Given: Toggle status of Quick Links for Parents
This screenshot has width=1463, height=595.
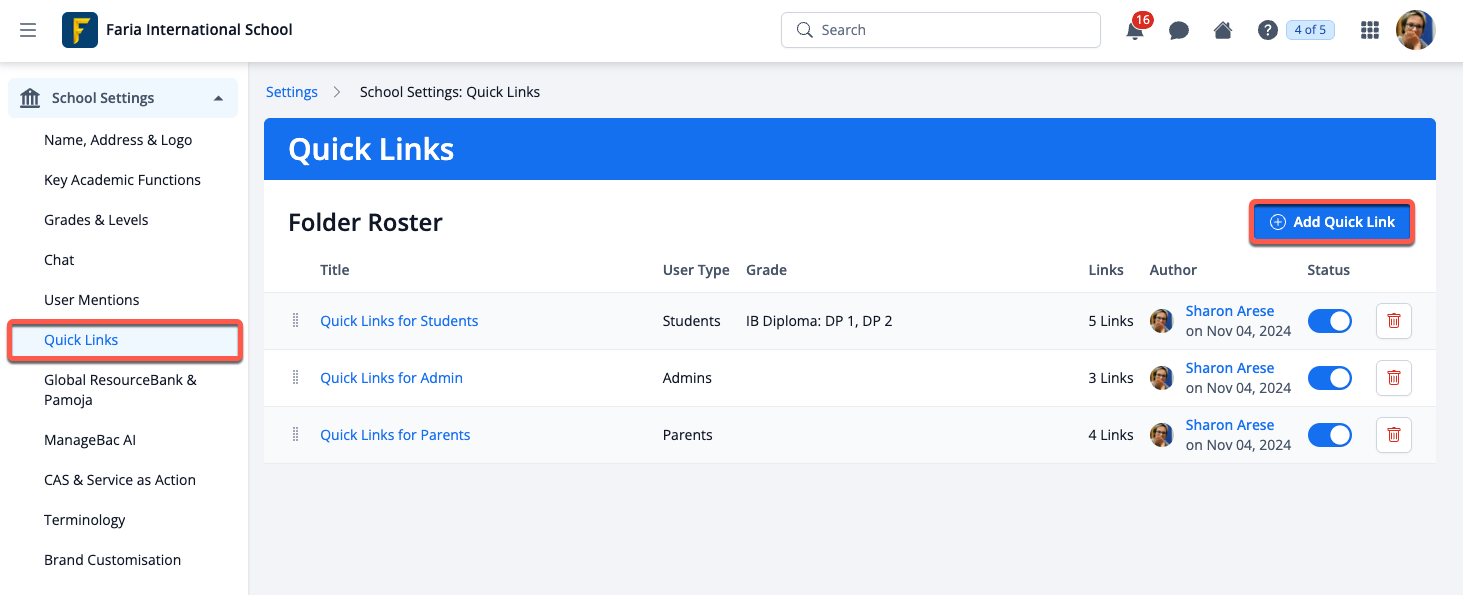Looking at the screenshot, I should click(x=1329, y=435).
